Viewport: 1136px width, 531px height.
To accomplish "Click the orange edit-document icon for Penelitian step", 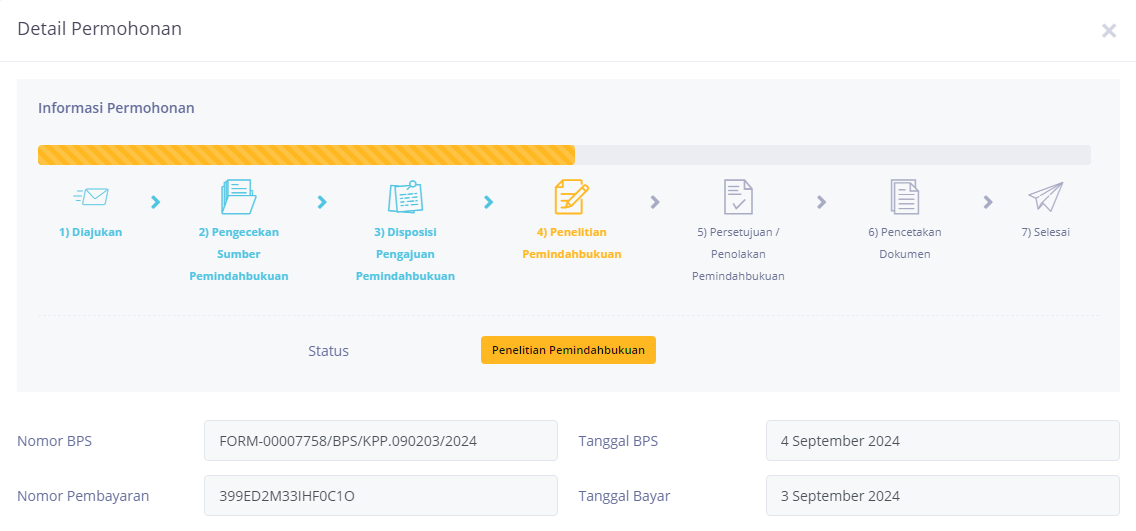I will tap(572, 196).
